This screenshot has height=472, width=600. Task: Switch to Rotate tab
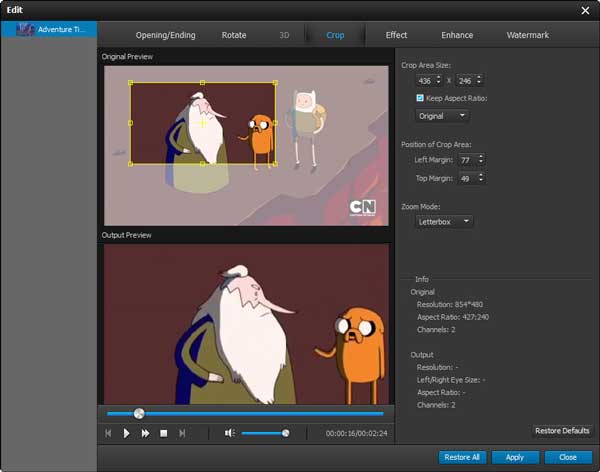click(234, 35)
